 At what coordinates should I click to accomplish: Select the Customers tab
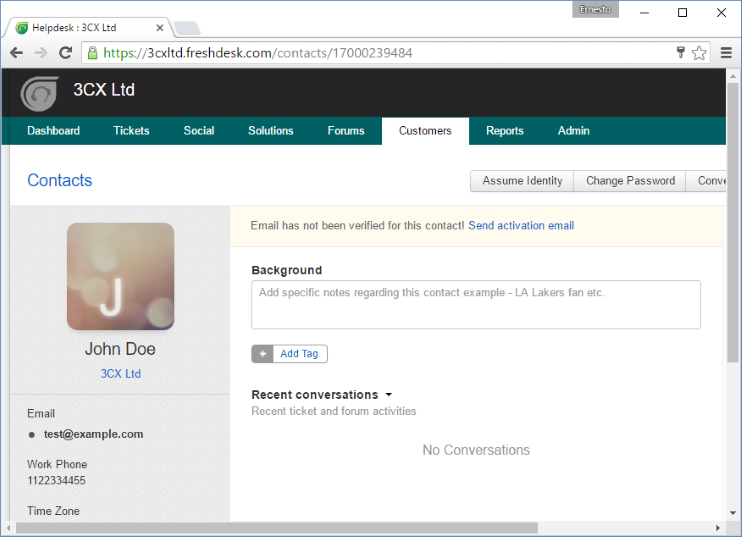425,131
